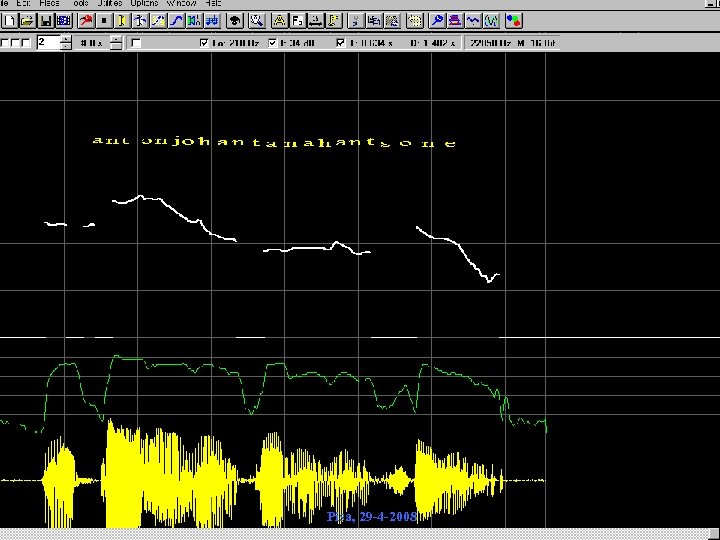The image size is (720, 540).
Task: Click the black square Stop button
Action: [x=104, y=21]
